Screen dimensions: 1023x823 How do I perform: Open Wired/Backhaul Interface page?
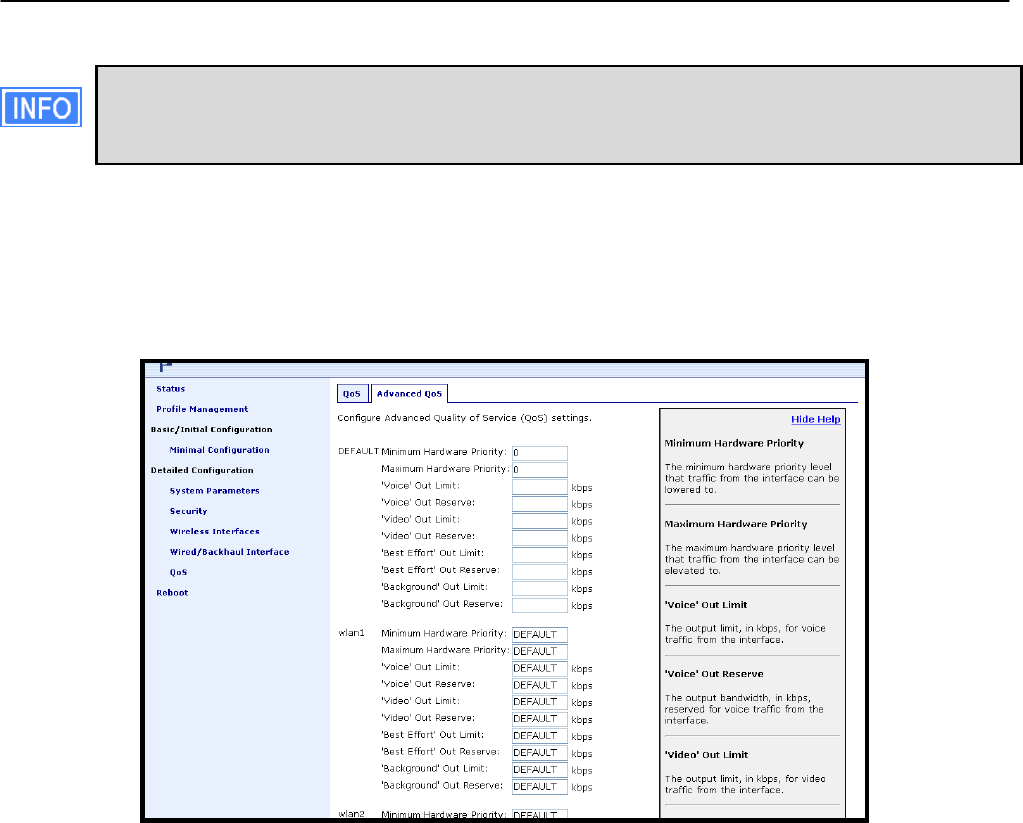click(230, 551)
